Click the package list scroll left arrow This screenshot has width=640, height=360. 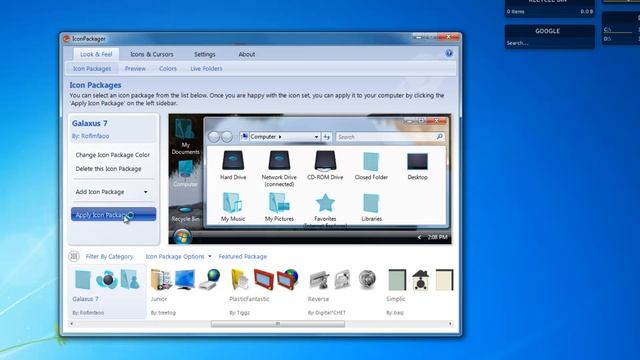click(x=71, y=324)
